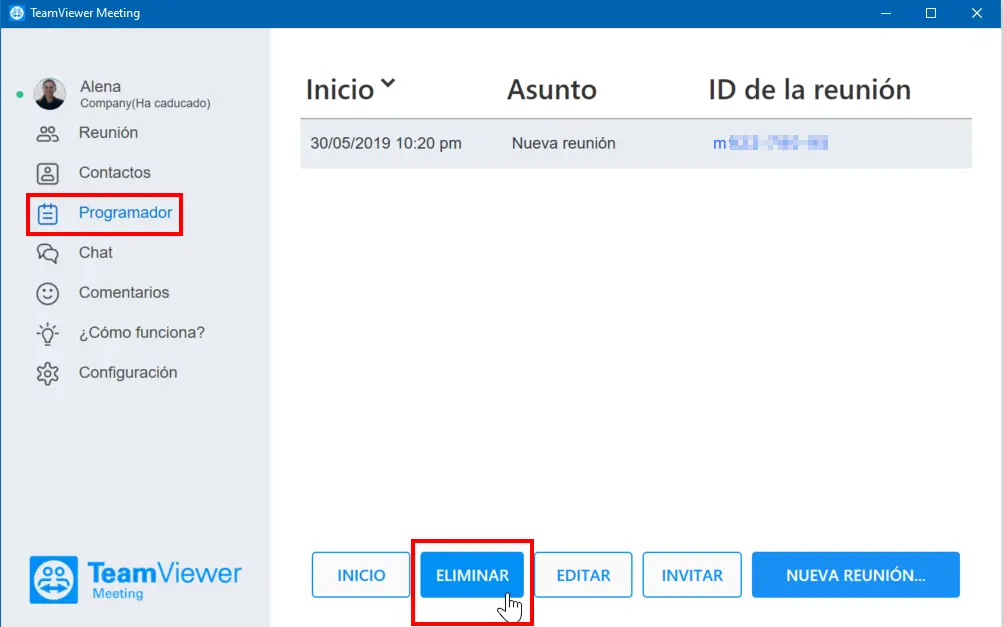Click the Chat bubbles icon
Screen dimensions: 1004x627
47,254
